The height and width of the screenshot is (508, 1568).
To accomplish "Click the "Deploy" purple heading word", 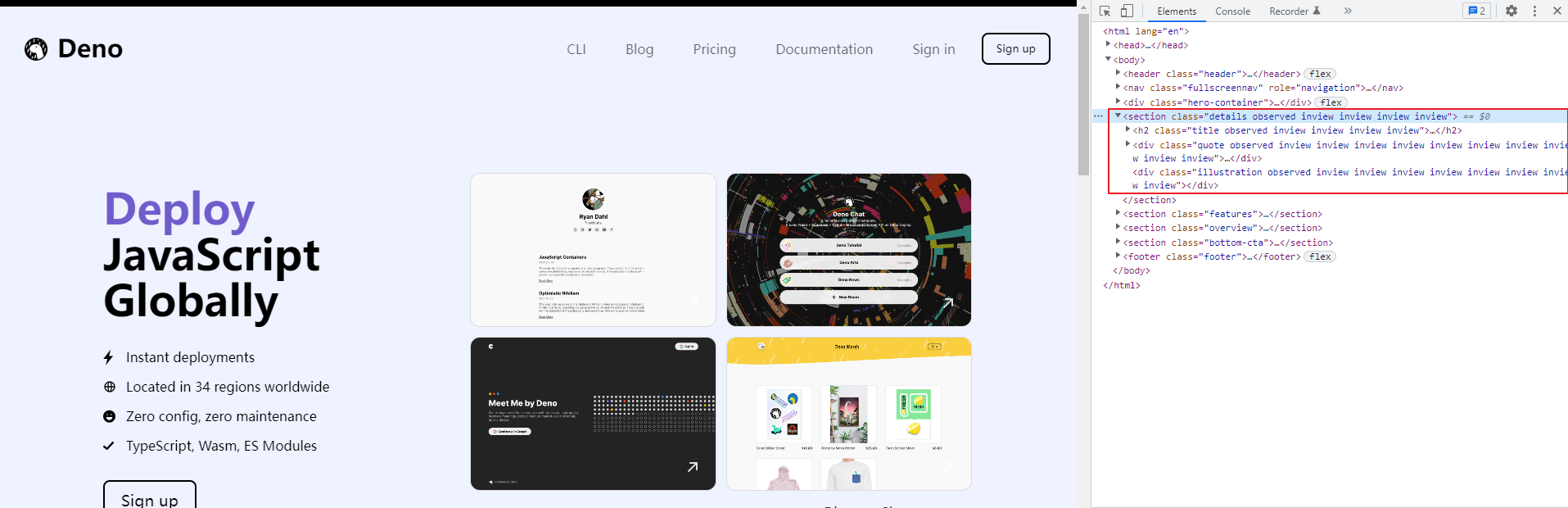I will pyautogui.click(x=179, y=210).
